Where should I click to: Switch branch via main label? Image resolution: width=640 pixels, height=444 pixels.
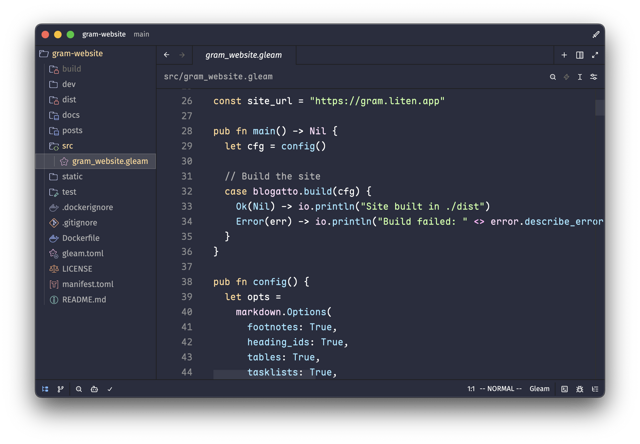[141, 34]
